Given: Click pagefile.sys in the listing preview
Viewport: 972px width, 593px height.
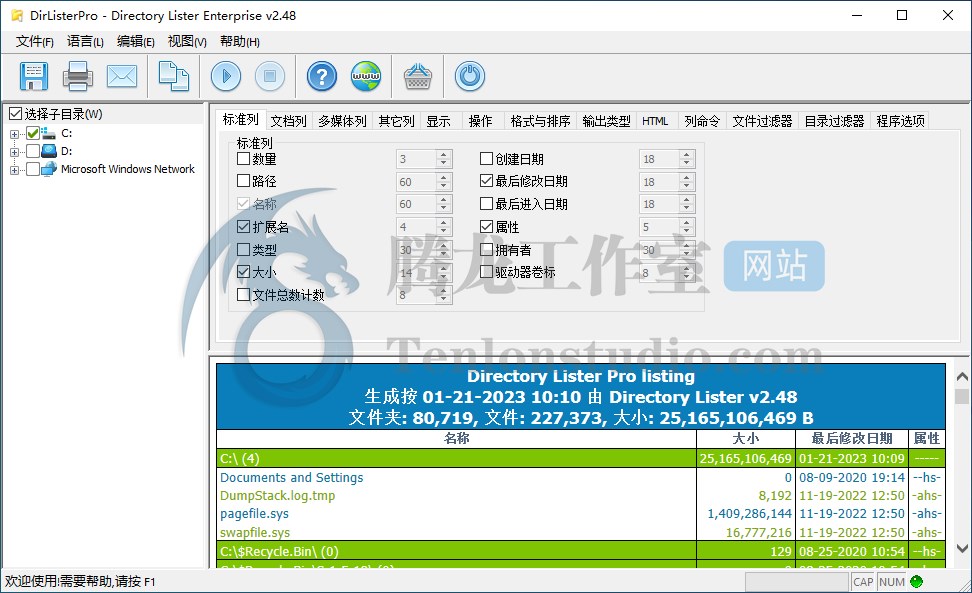Looking at the screenshot, I should click(254, 514).
